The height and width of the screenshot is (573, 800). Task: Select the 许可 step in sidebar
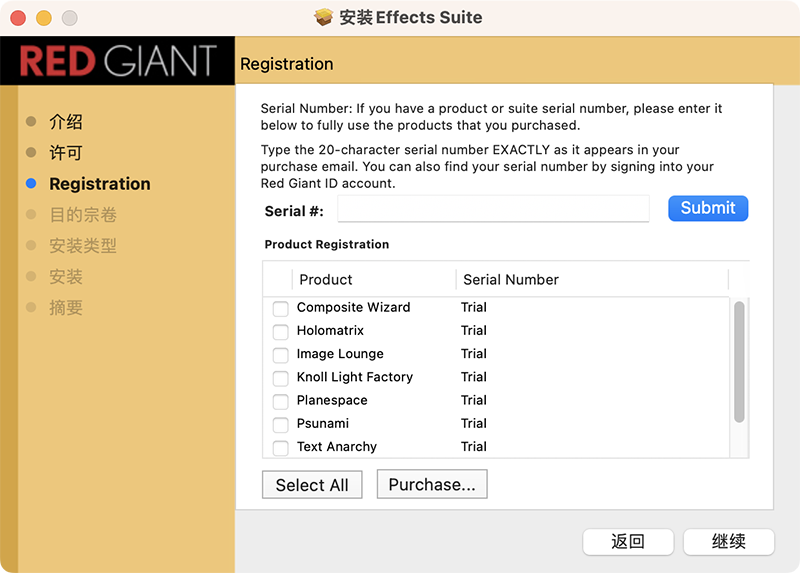point(66,153)
